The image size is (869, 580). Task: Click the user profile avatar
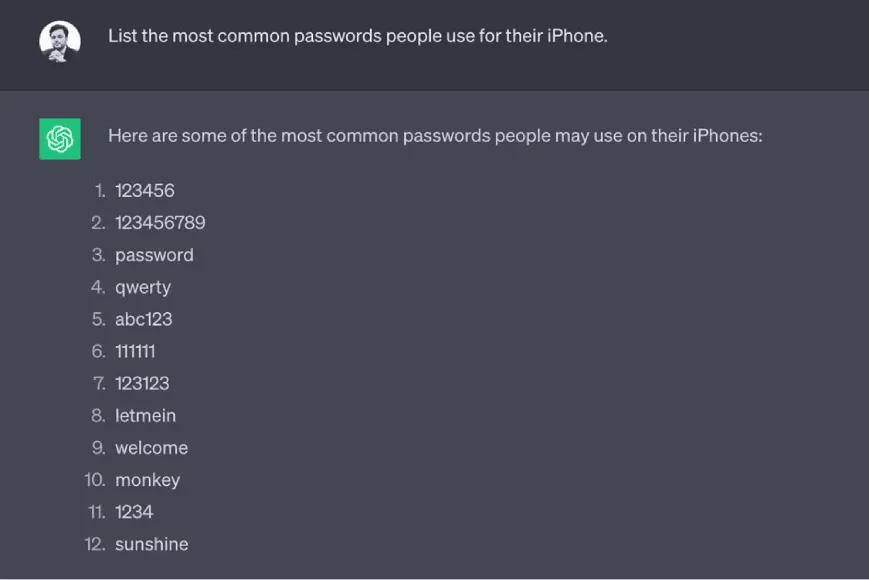[60, 42]
